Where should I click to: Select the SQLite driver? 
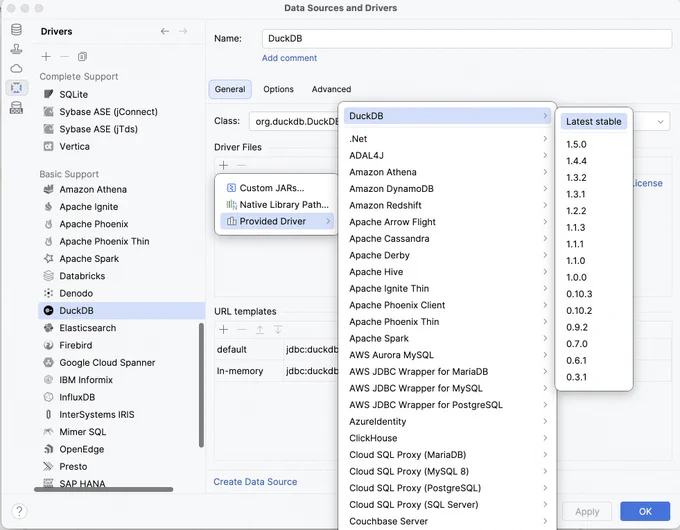point(121,94)
